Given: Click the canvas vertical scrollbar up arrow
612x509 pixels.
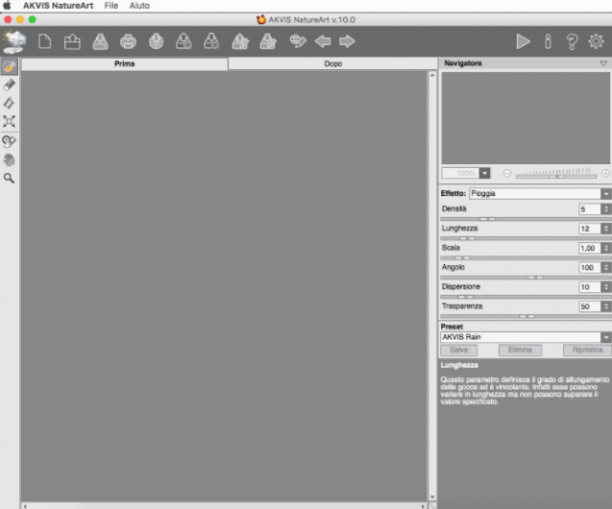Looking at the screenshot, I should (x=432, y=75).
